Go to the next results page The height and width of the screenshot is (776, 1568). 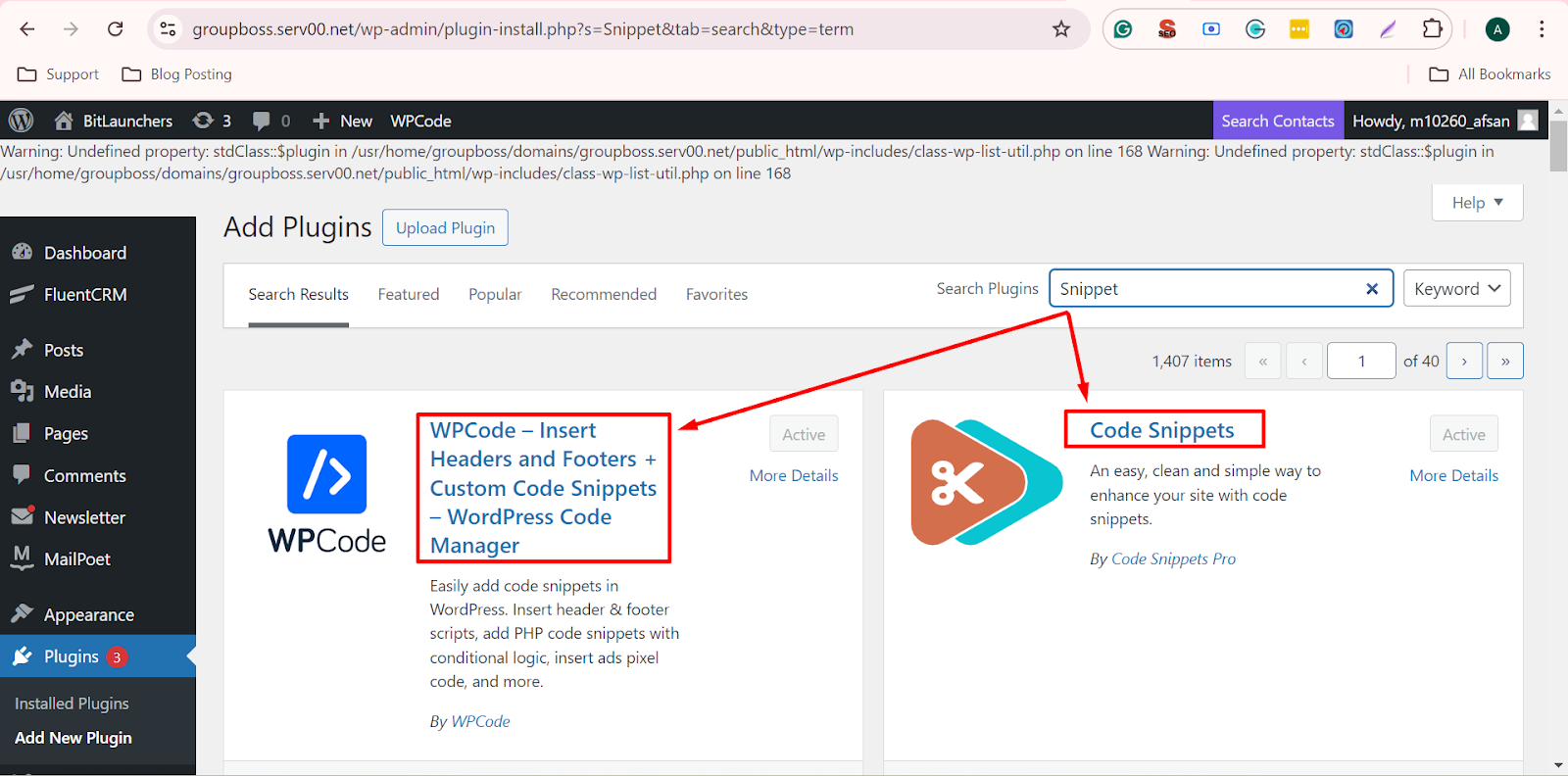1464,361
